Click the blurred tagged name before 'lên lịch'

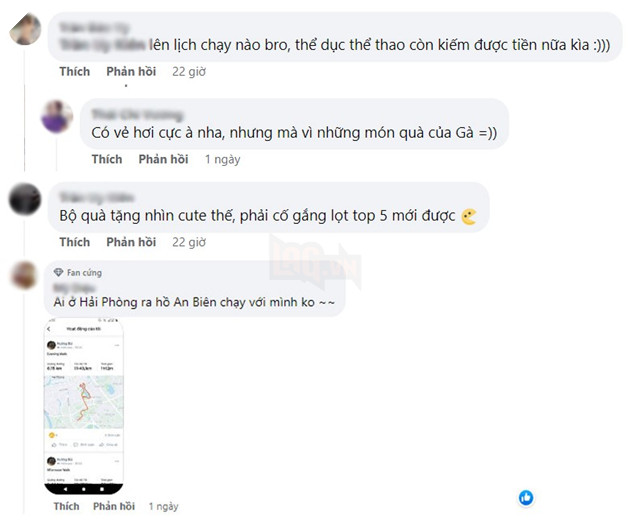tap(102, 45)
